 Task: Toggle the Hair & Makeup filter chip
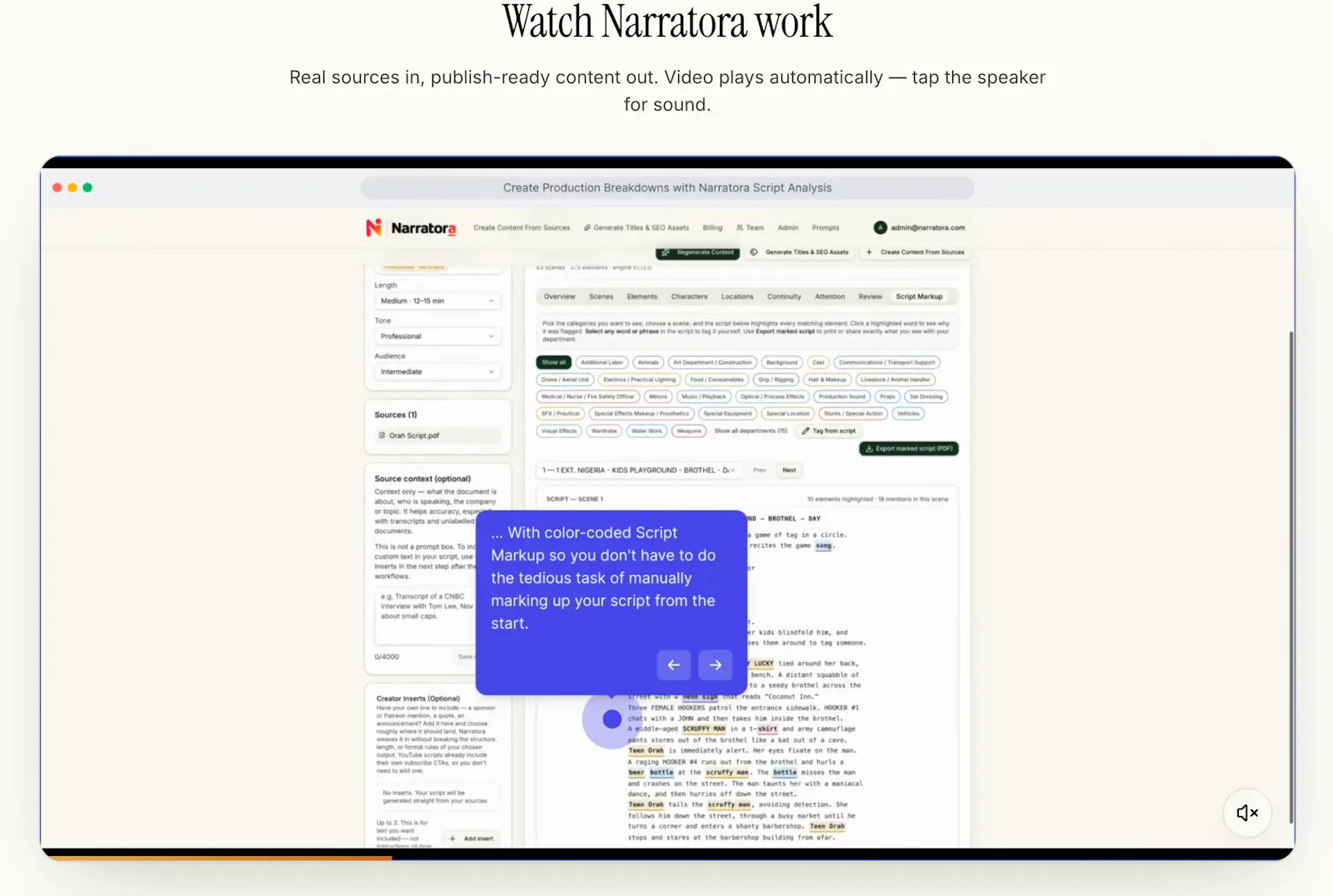827,379
